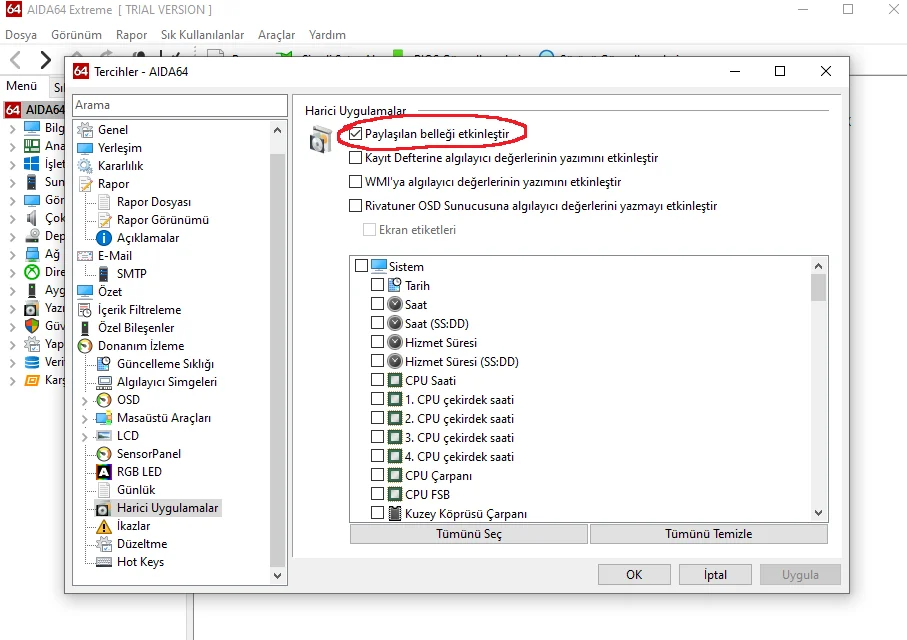
Task: Confirm with the OK button
Action: (x=634, y=575)
